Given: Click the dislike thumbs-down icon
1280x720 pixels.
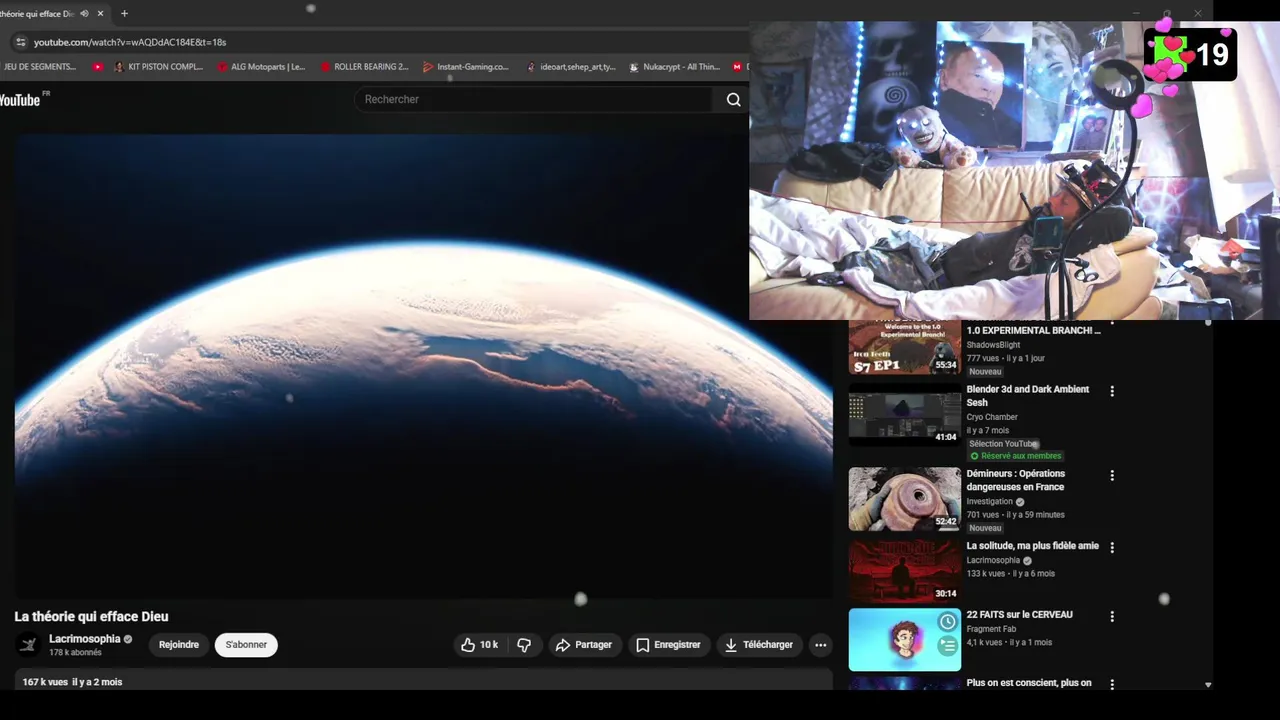Looking at the screenshot, I should click(524, 645).
